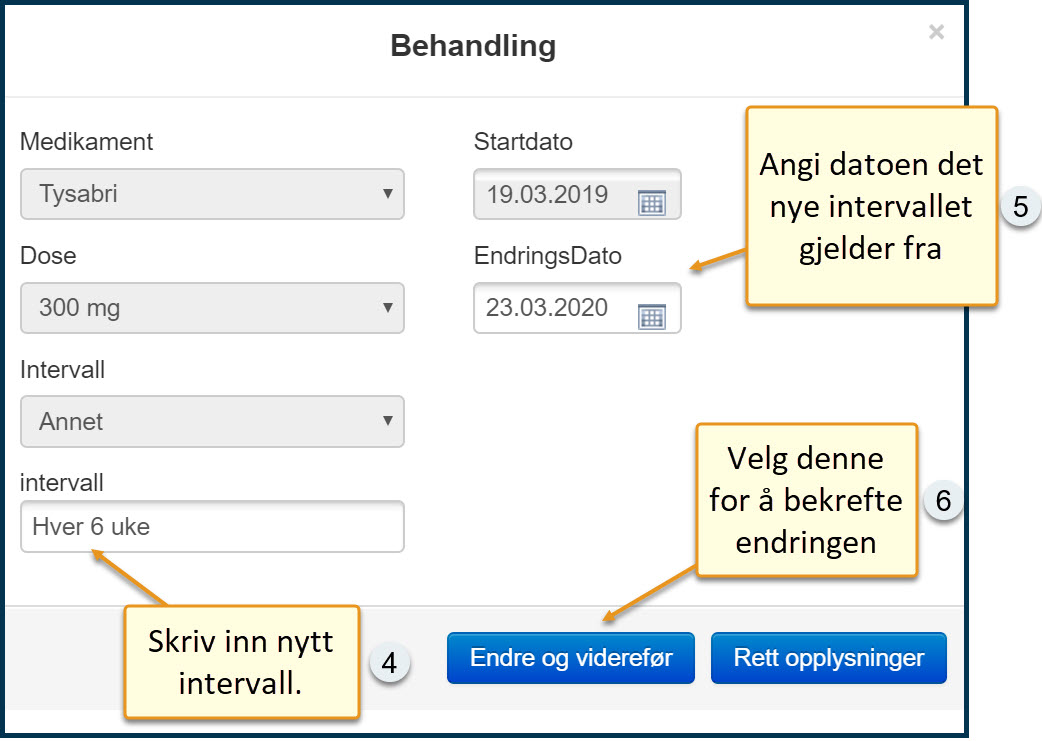Image resolution: width=1042 pixels, height=741 pixels.
Task: Click the Angi datoen callout note
Action: coord(871,206)
